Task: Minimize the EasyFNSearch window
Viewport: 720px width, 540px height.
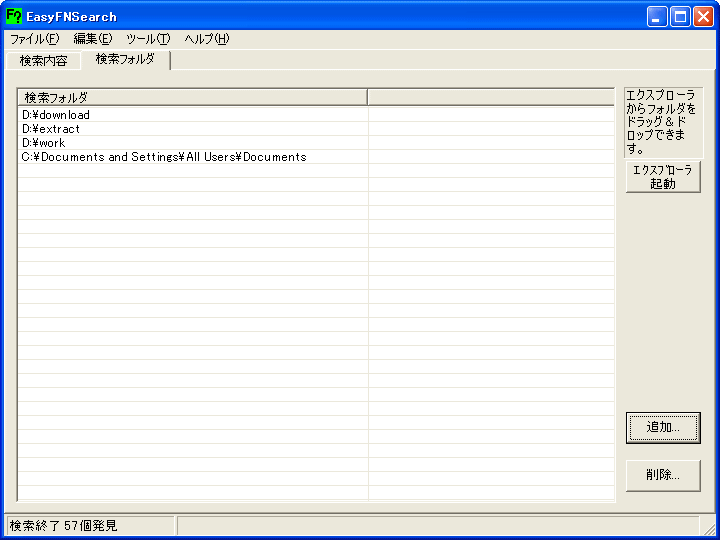Action: point(657,16)
